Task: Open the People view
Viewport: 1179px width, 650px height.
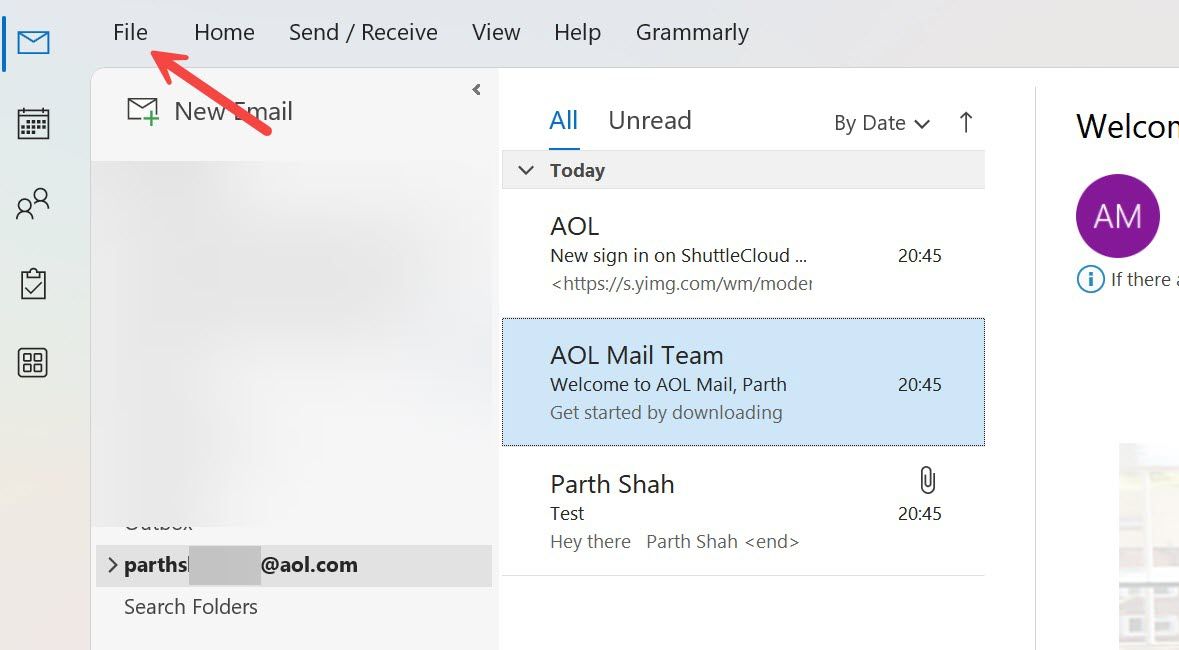Action: [31, 203]
